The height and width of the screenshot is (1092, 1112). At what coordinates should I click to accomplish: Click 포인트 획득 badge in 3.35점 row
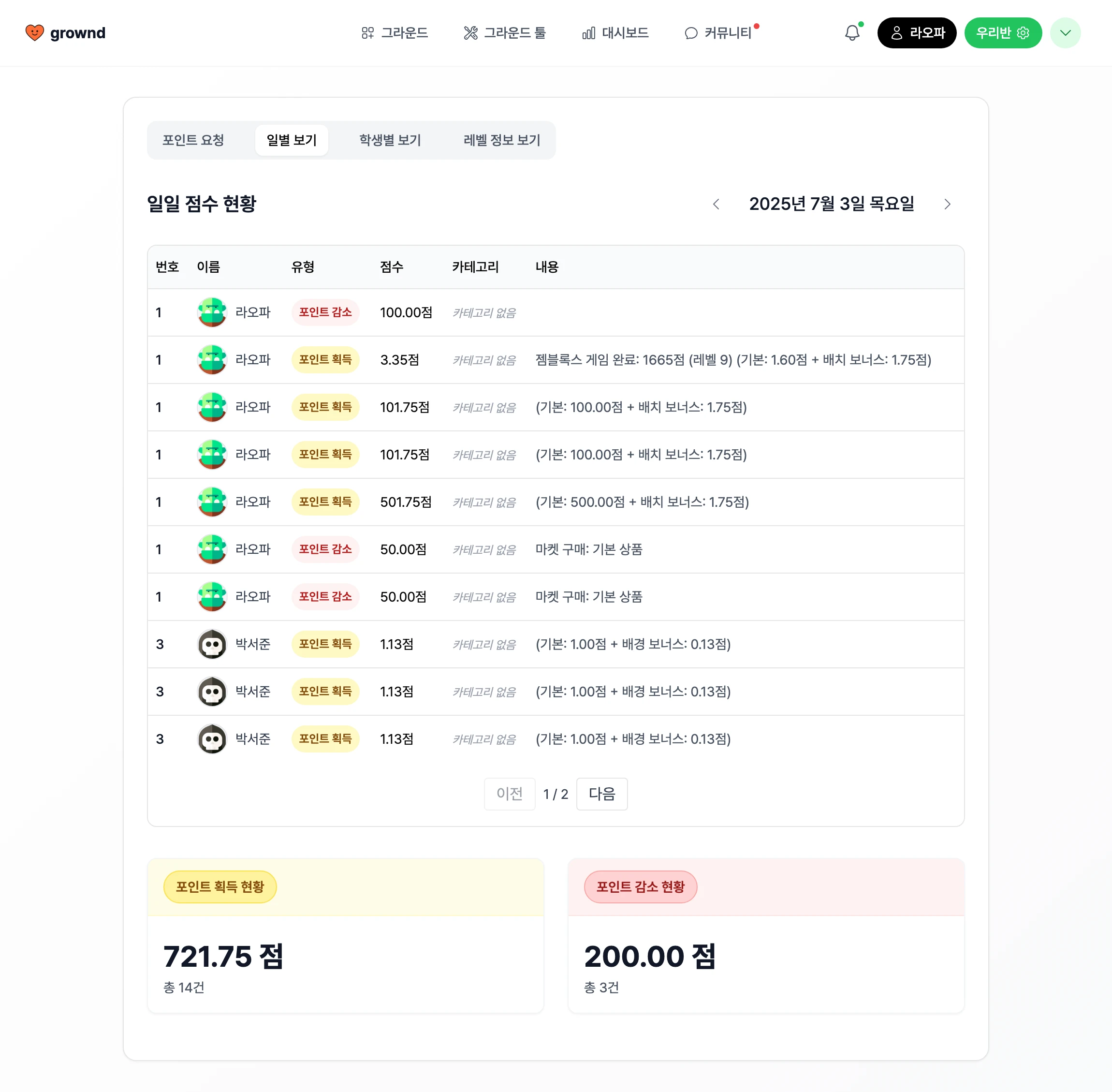click(x=325, y=360)
